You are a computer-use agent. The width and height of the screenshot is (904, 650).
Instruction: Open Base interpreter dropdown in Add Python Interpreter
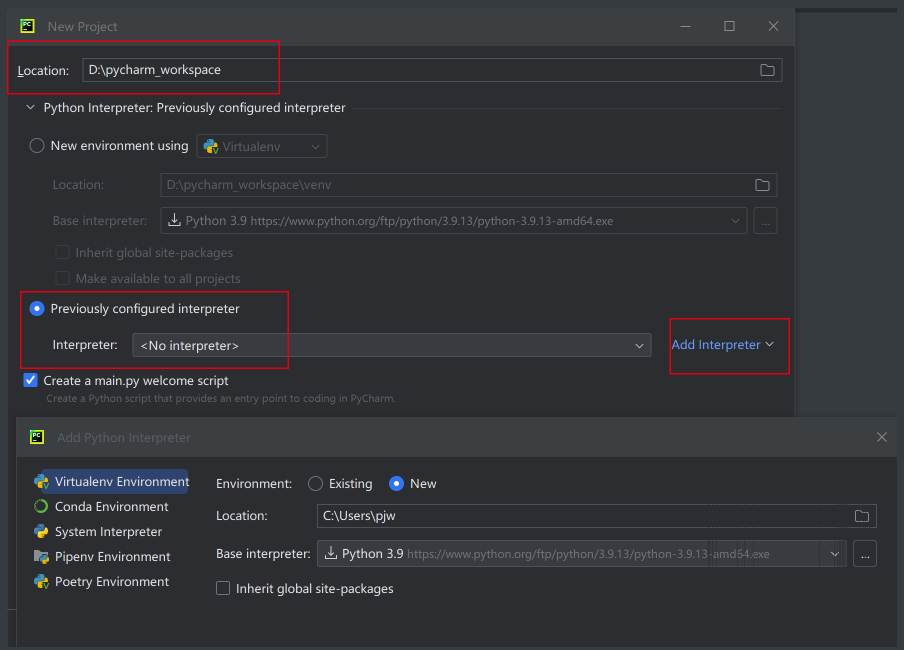581,554
